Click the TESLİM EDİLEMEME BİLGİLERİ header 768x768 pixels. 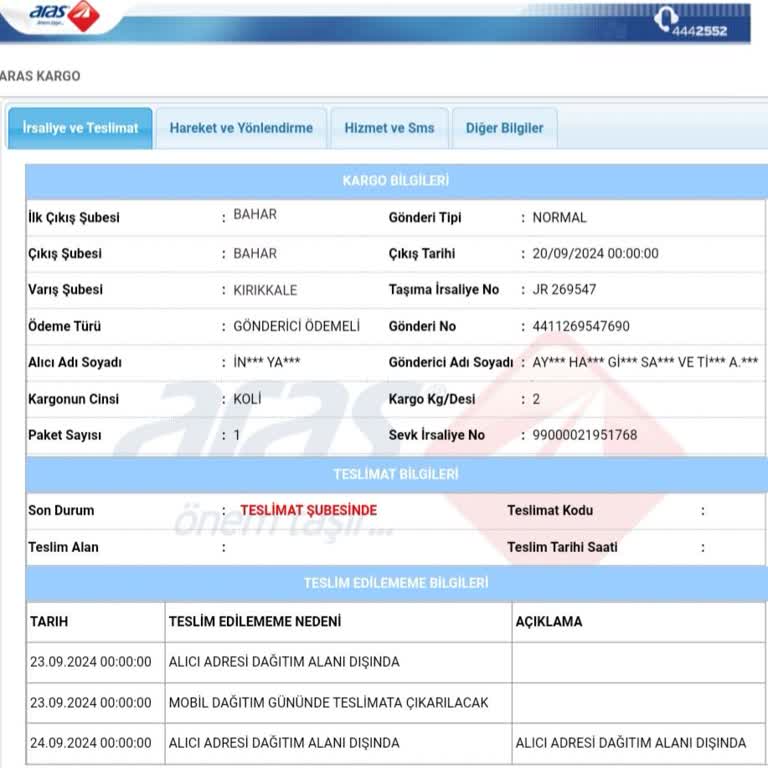tap(396, 583)
